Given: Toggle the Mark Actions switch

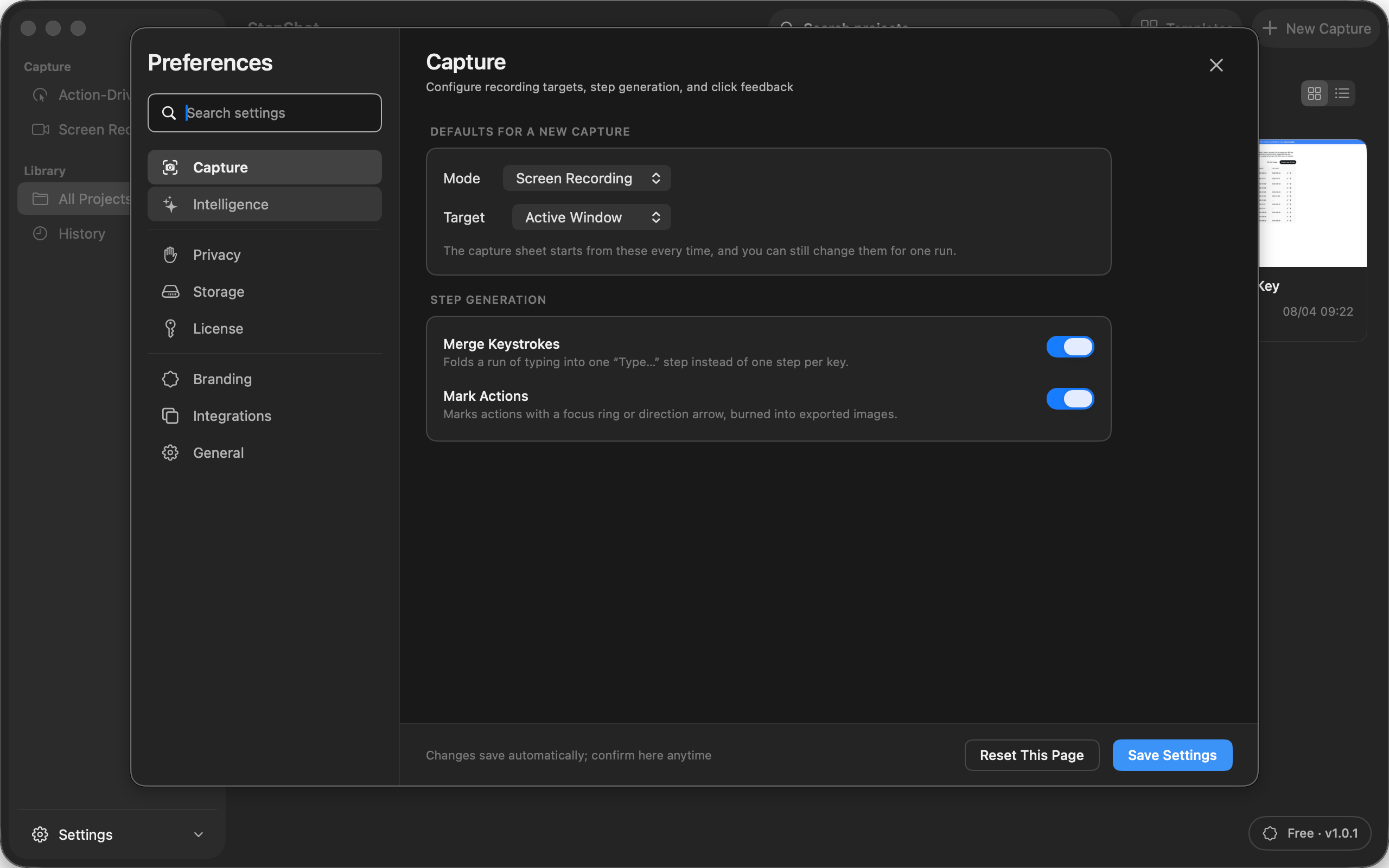Looking at the screenshot, I should pyautogui.click(x=1070, y=399).
